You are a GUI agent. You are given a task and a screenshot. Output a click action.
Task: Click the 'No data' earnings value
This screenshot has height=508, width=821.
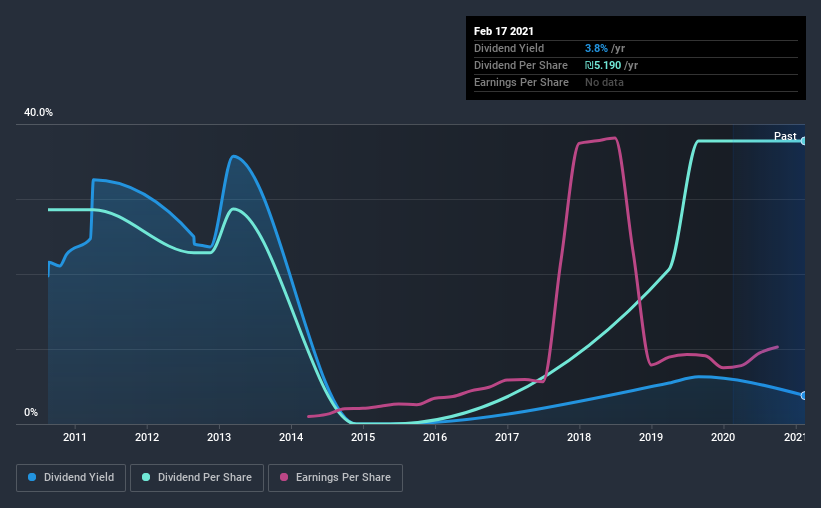pos(604,82)
